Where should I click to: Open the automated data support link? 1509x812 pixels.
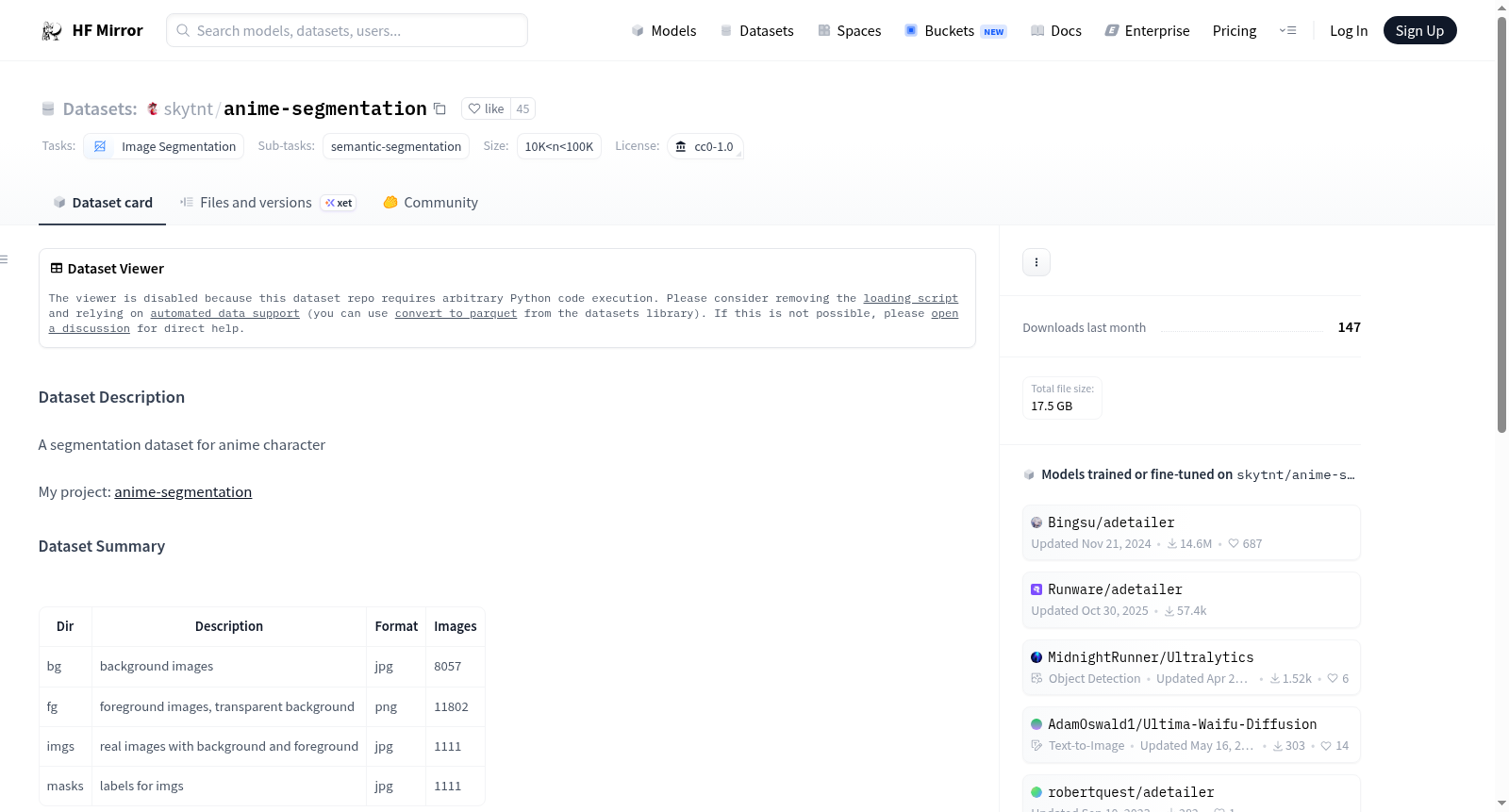225,313
